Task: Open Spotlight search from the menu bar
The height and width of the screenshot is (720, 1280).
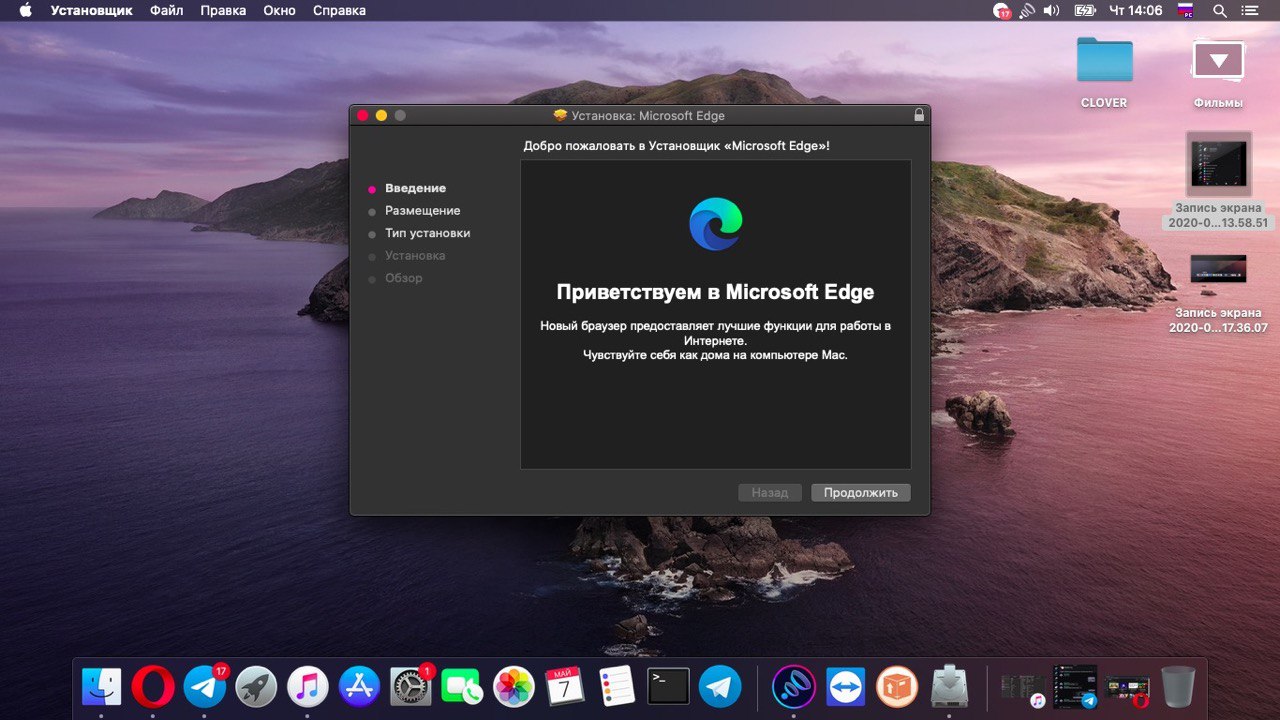Action: click(x=1220, y=11)
